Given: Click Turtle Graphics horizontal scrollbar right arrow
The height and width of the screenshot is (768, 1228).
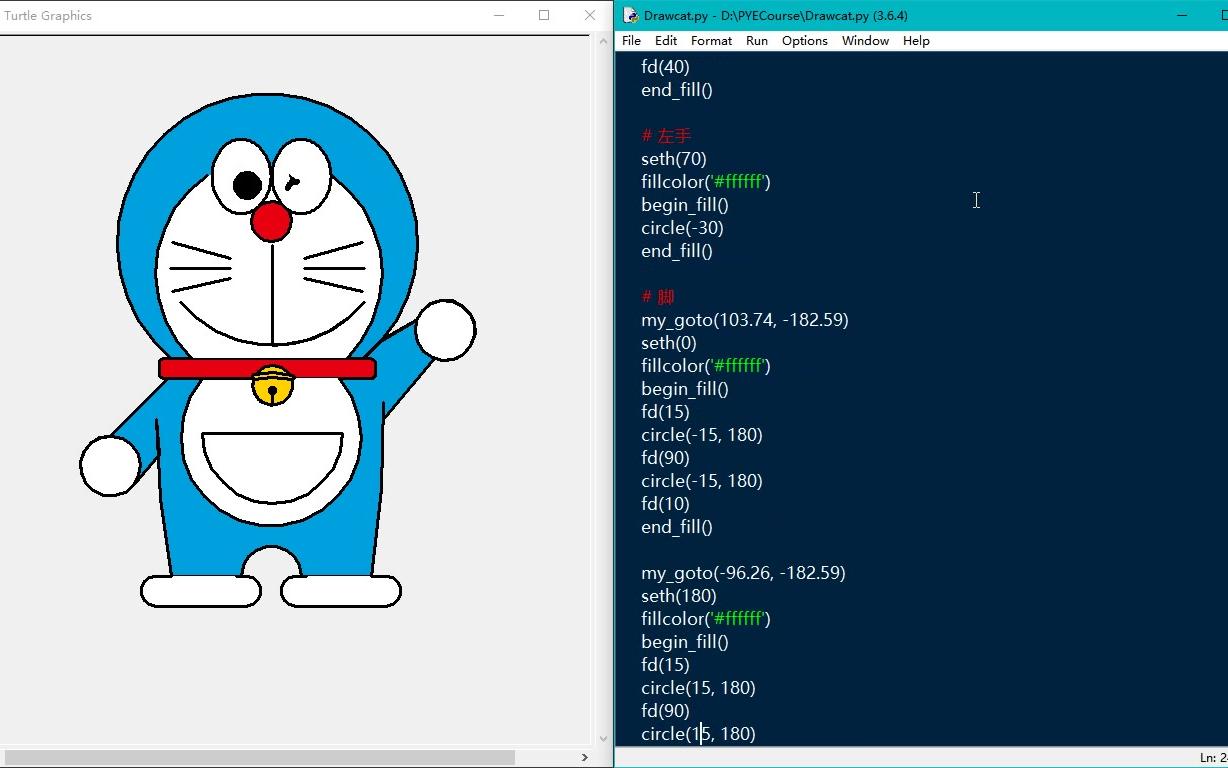Looking at the screenshot, I should point(585,757).
